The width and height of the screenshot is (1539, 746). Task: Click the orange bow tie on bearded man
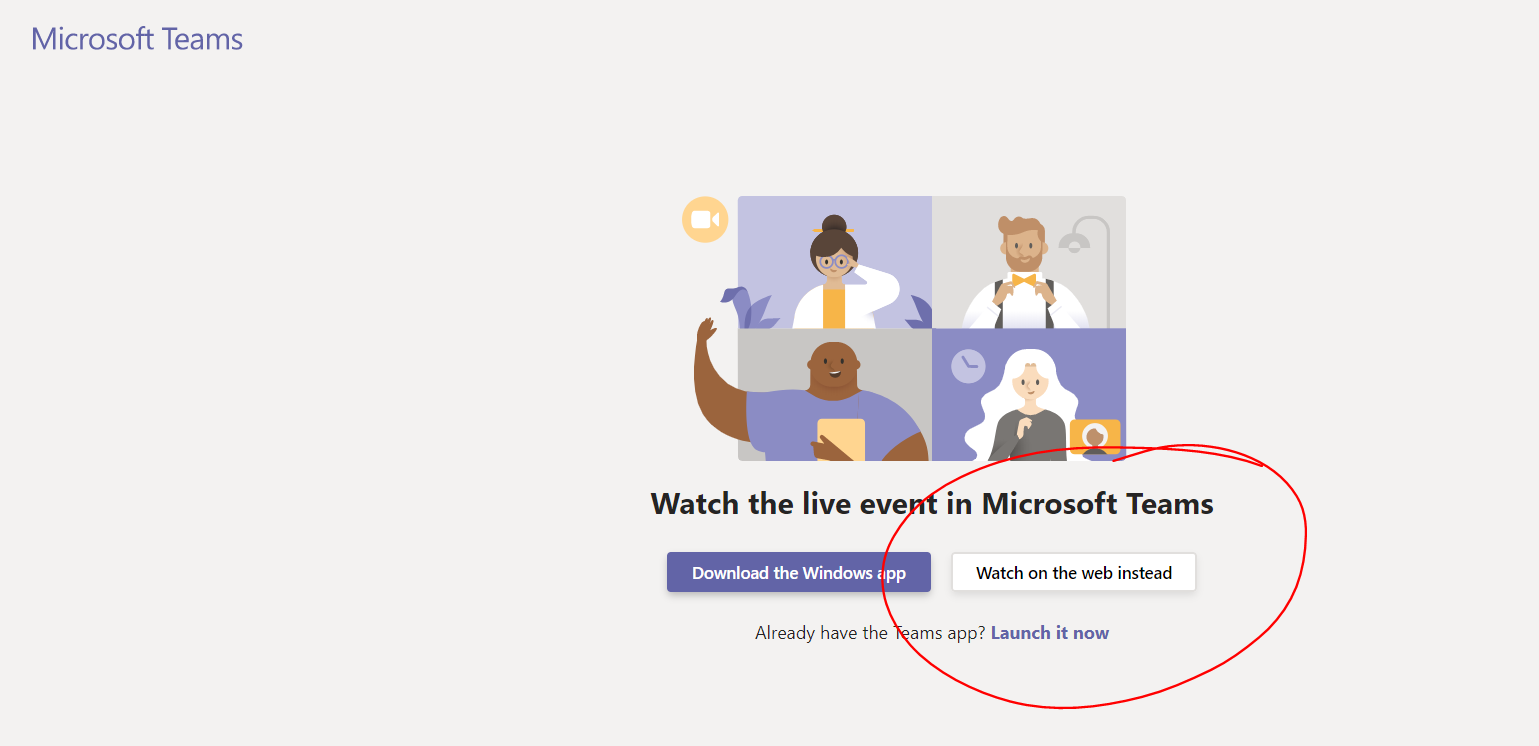point(1023,280)
